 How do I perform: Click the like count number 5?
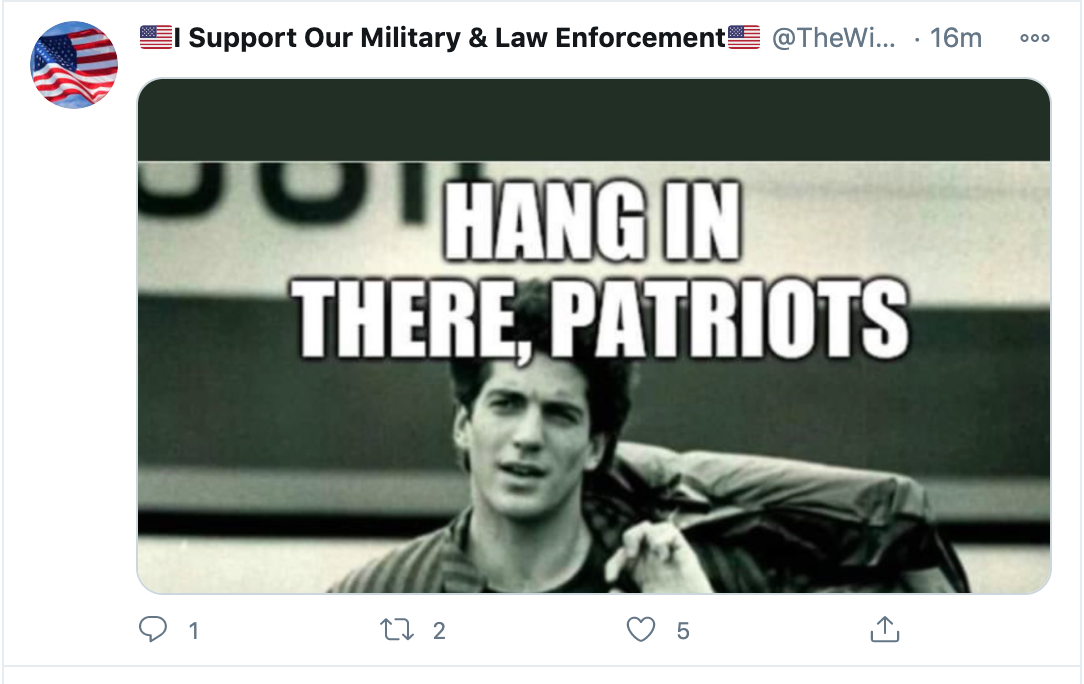pyautogui.click(x=683, y=630)
